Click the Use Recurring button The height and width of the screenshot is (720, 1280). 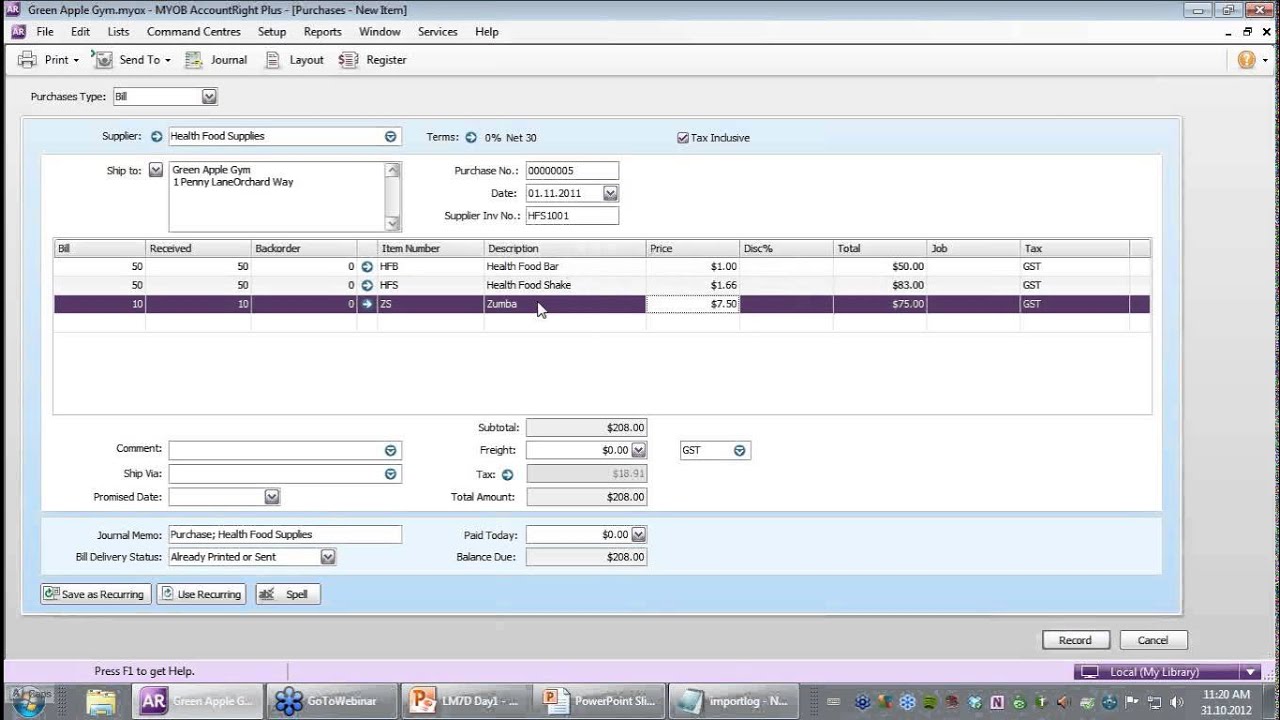click(x=201, y=594)
